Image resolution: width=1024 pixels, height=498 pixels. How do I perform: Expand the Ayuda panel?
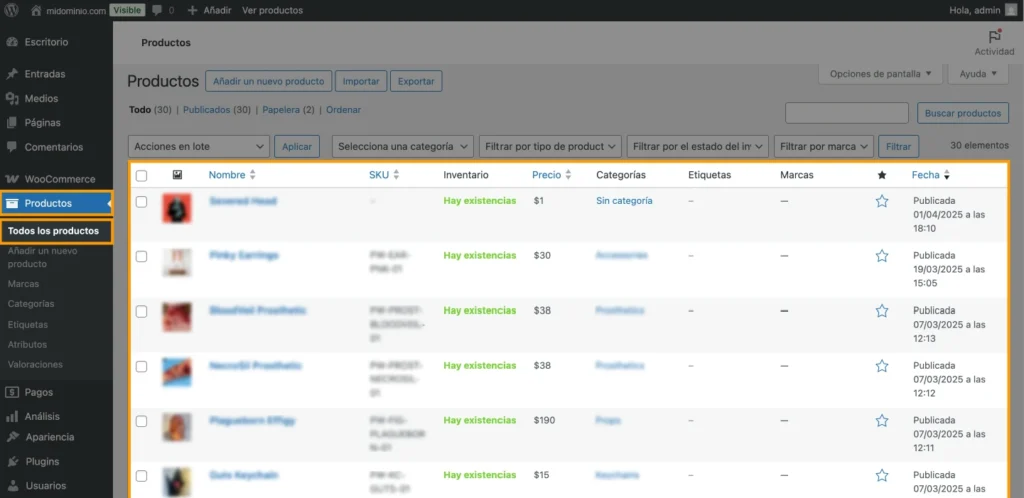click(979, 74)
